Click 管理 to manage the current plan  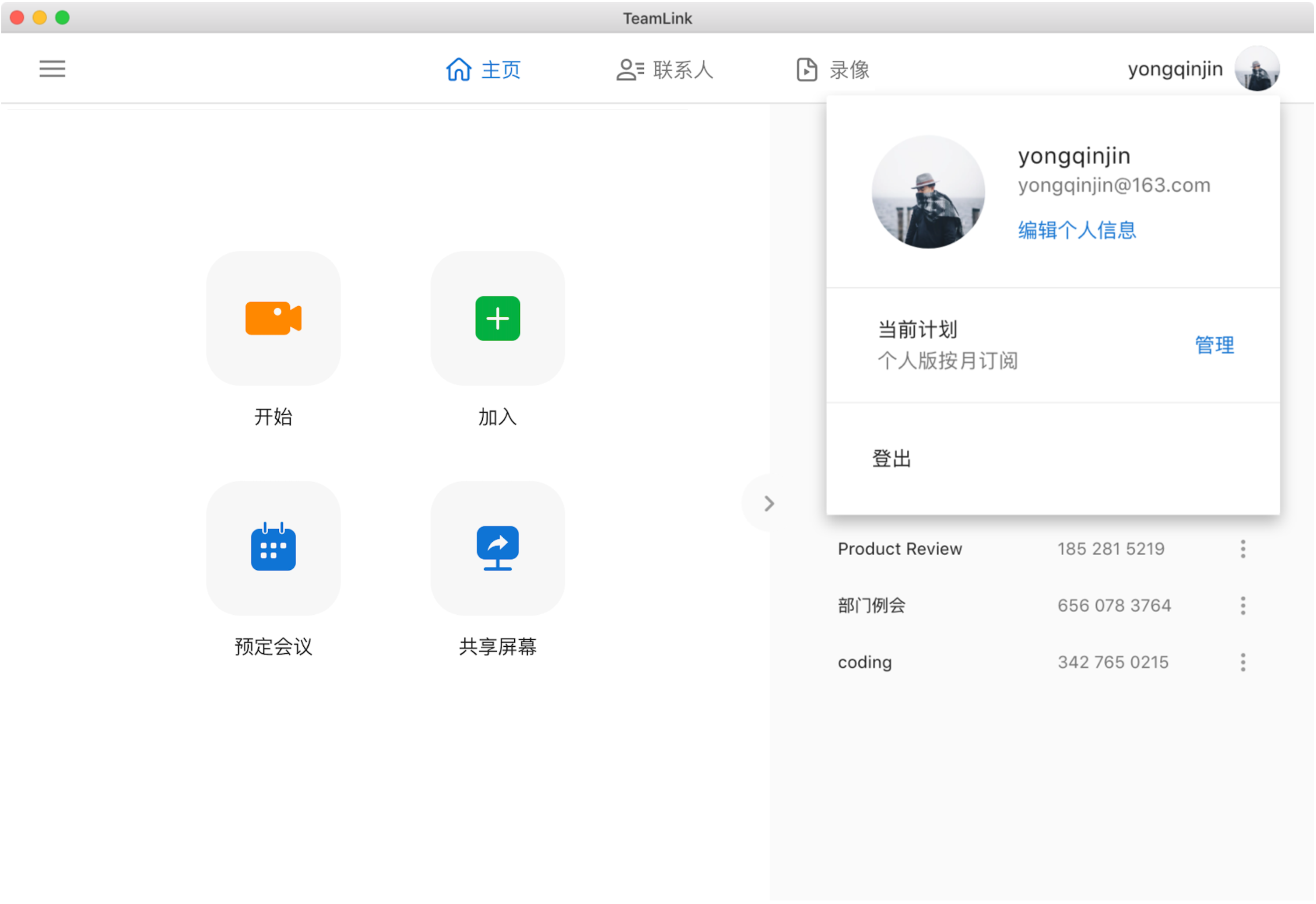(x=1214, y=345)
